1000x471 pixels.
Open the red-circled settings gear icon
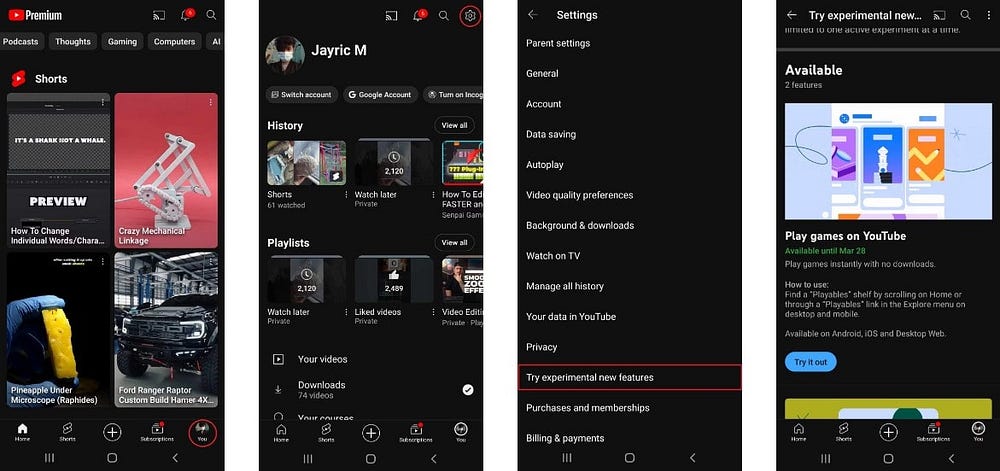tap(470, 16)
